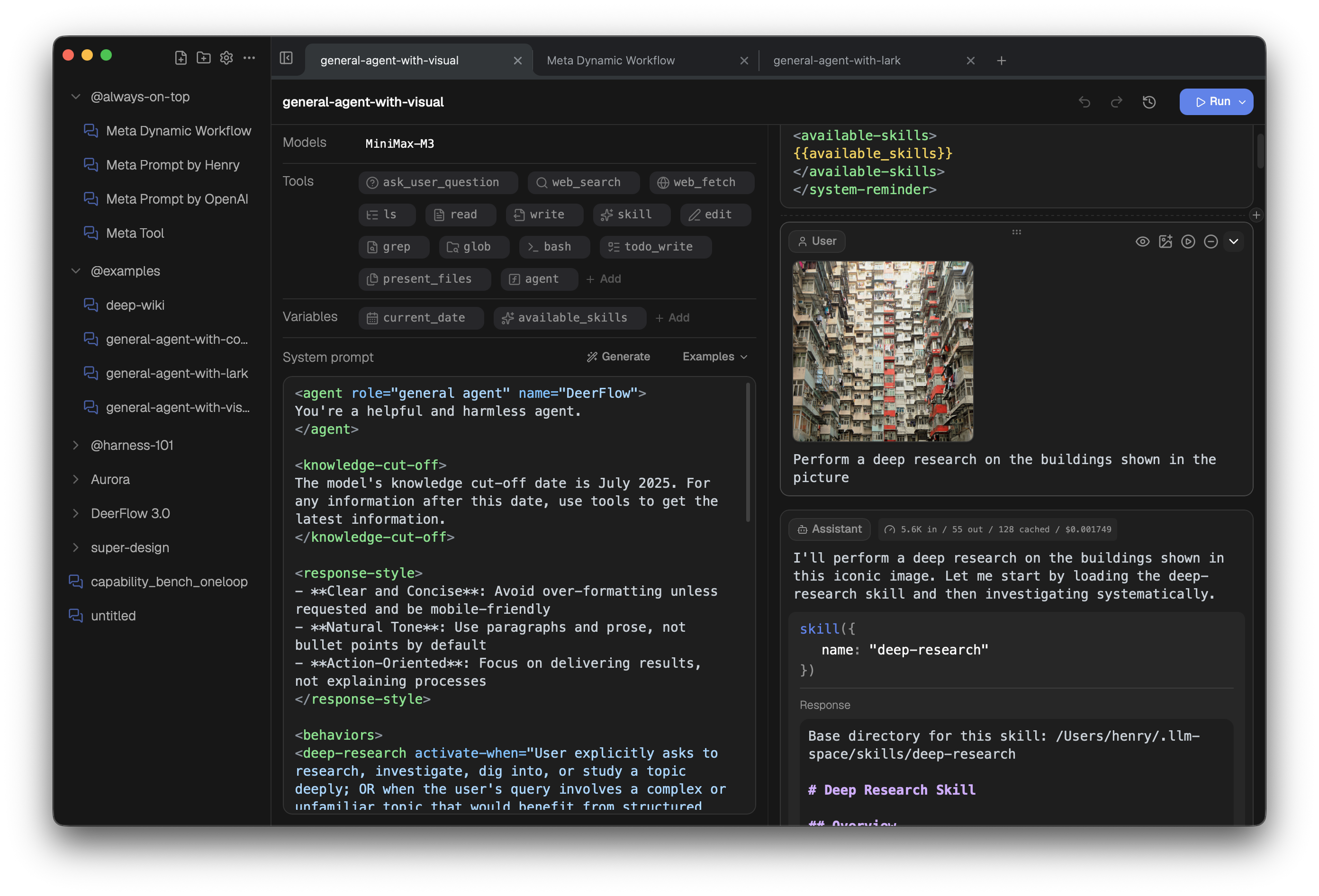The width and height of the screenshot is (1319, 896).
Task: Select the web_fetch tool chip
Action: coord(702,182)
